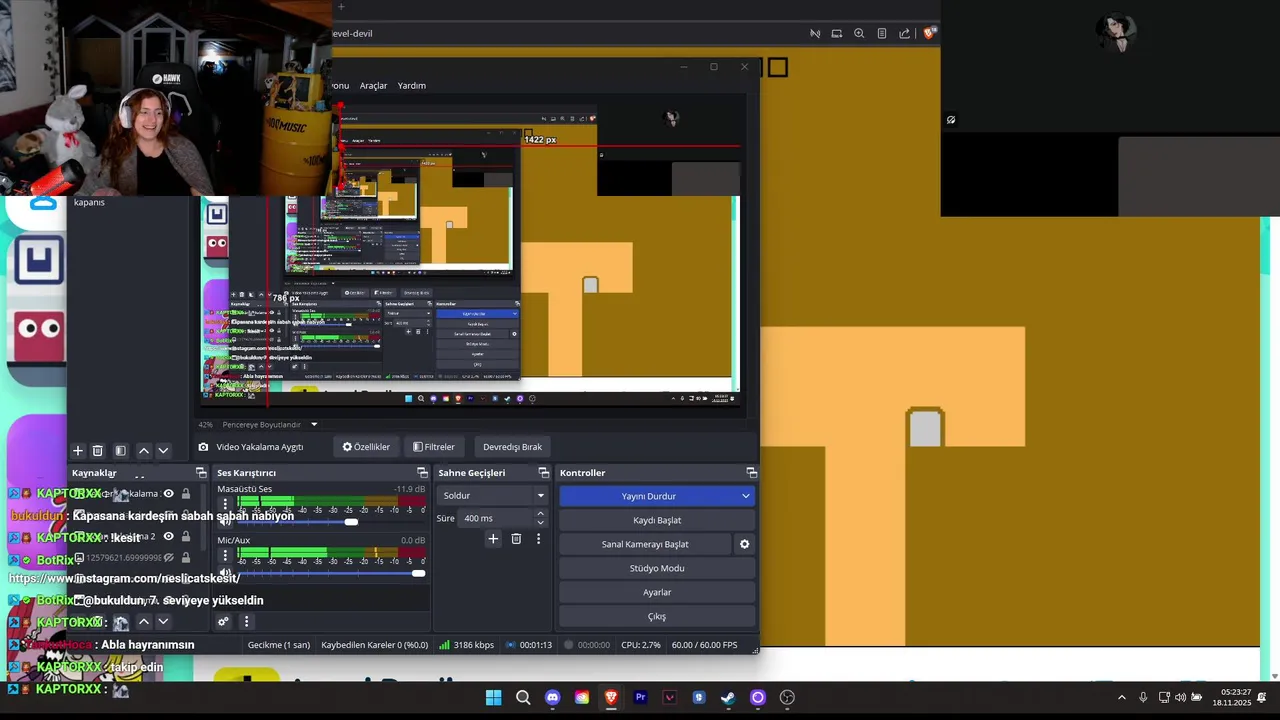Viewport: 1280px width, 720px height.
Task: Toggle lock on the source ending 'kalama'
Action: point(186,493)
